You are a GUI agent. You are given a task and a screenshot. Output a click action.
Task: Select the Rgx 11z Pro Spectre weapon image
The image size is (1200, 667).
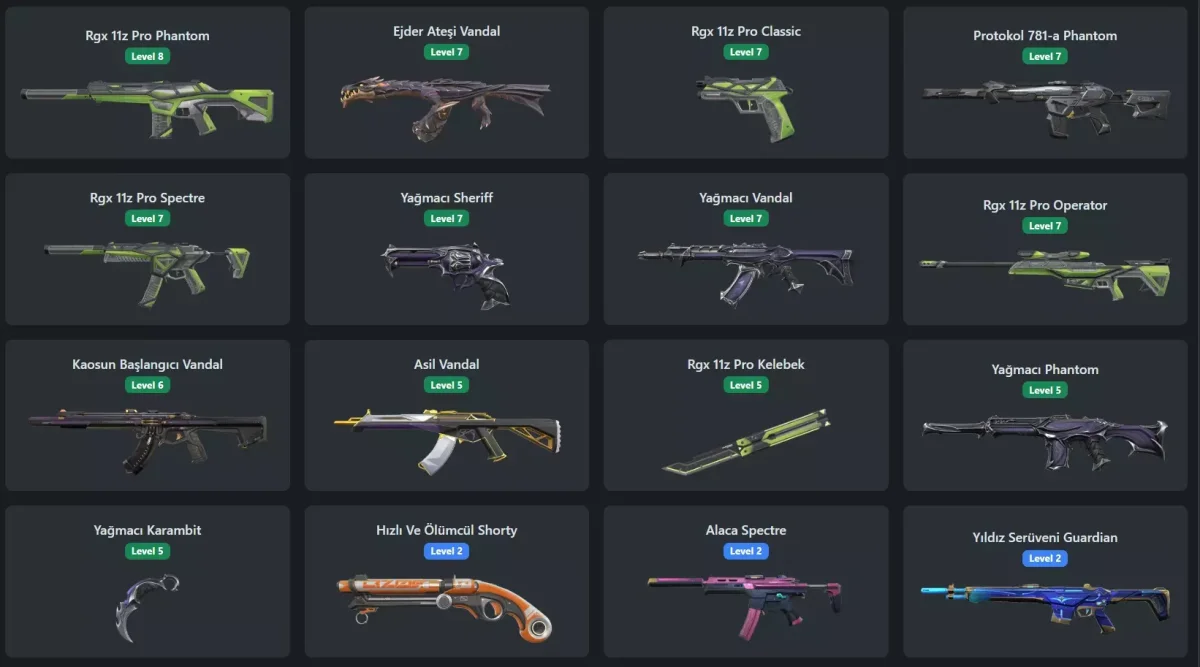coord(147,272)
